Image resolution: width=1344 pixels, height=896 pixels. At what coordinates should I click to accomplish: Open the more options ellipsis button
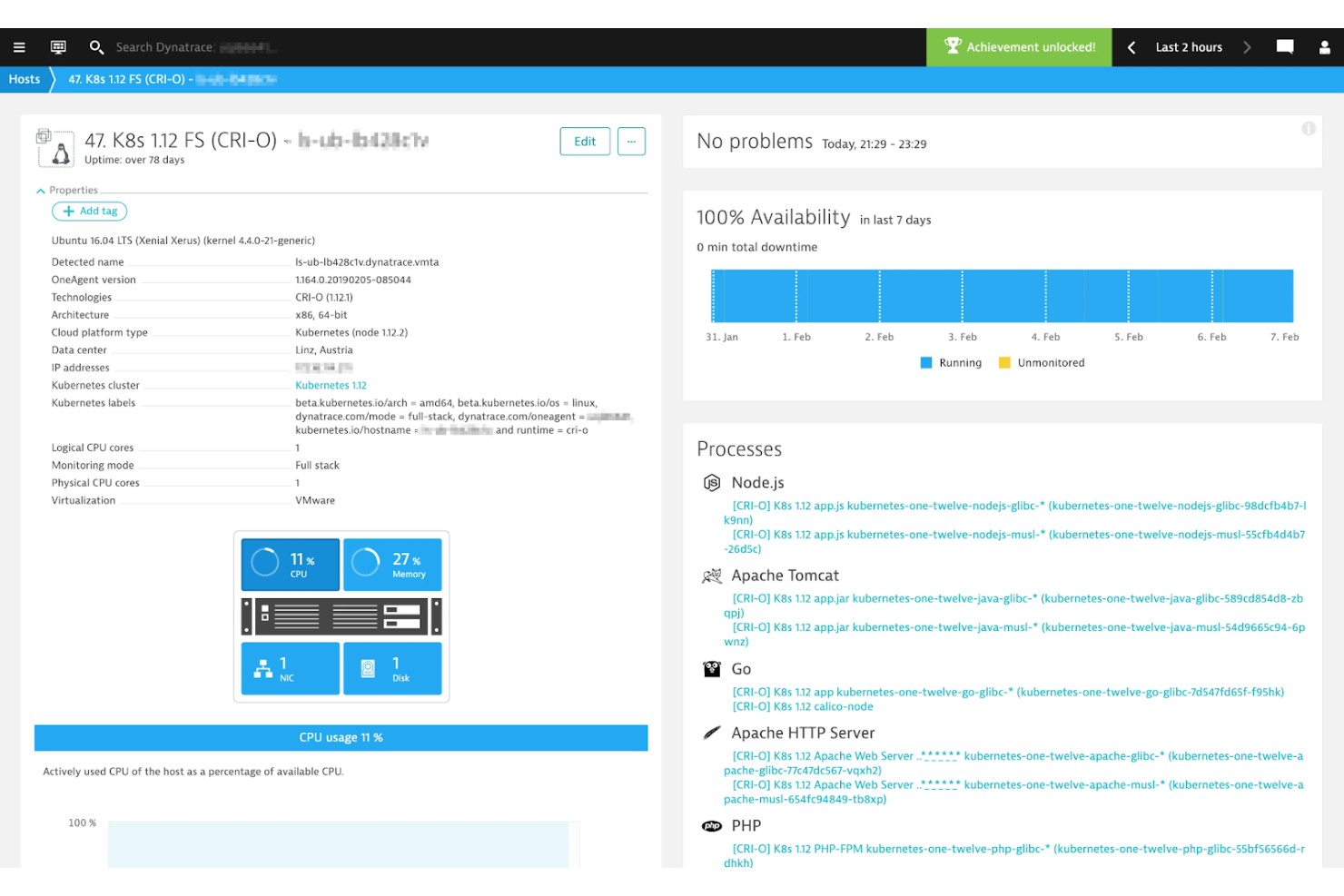click(631, 142)
